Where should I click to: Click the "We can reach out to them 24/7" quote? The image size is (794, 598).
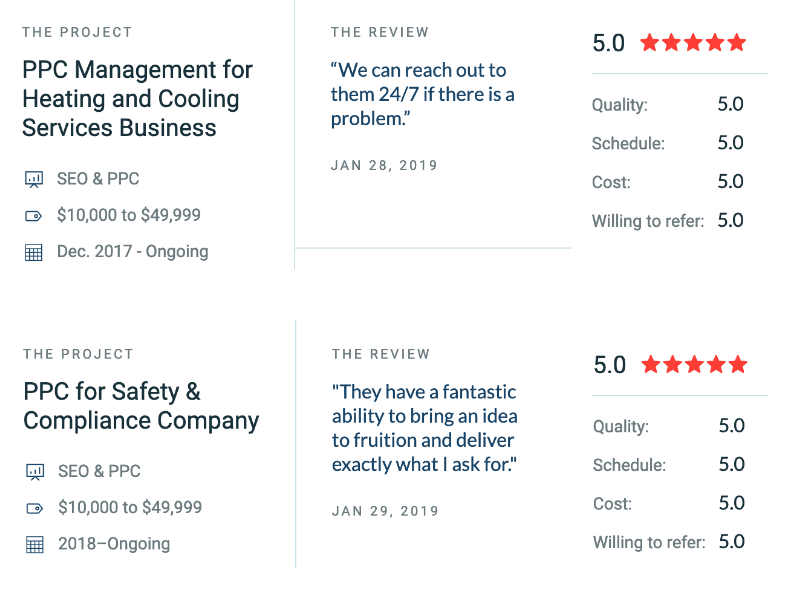click(x=423, y=95)
